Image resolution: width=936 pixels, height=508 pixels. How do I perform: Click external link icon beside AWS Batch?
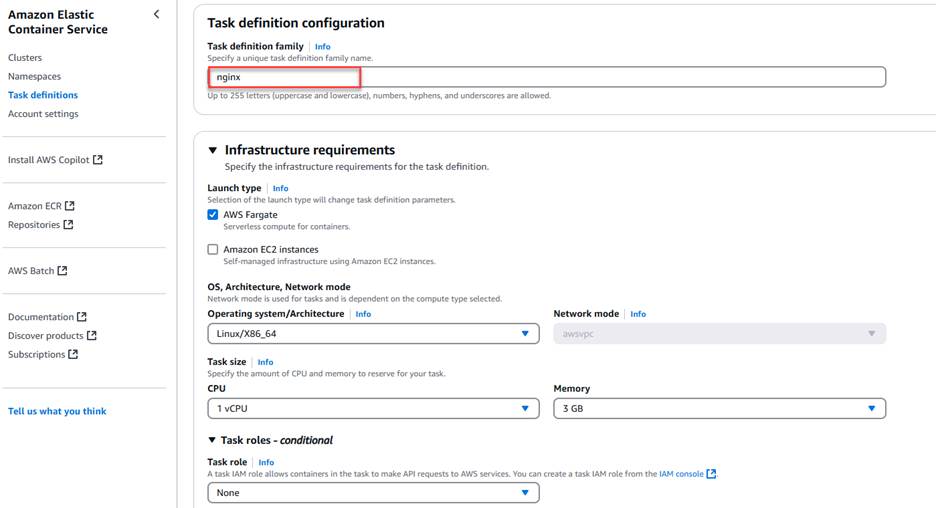coord(62,270)
